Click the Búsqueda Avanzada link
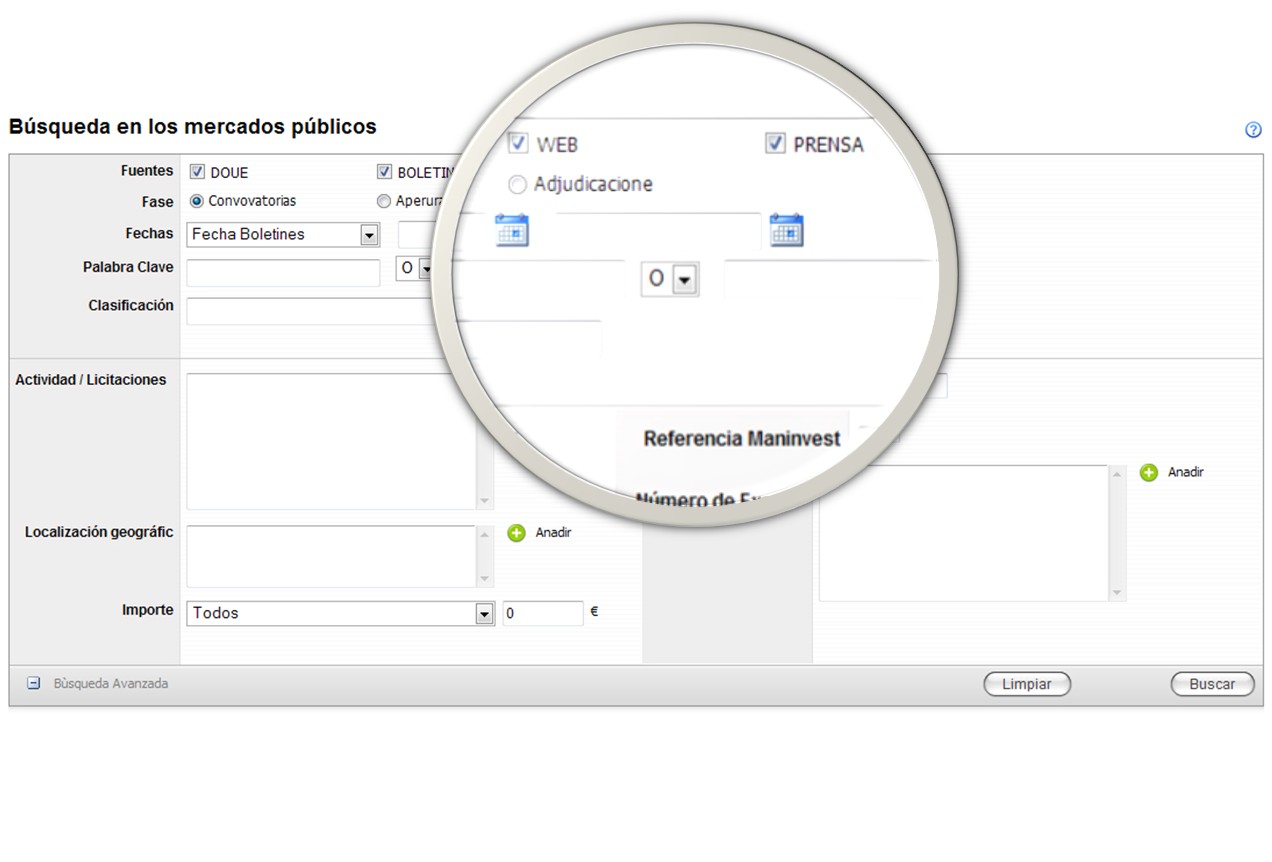 [x=111, y=684]
